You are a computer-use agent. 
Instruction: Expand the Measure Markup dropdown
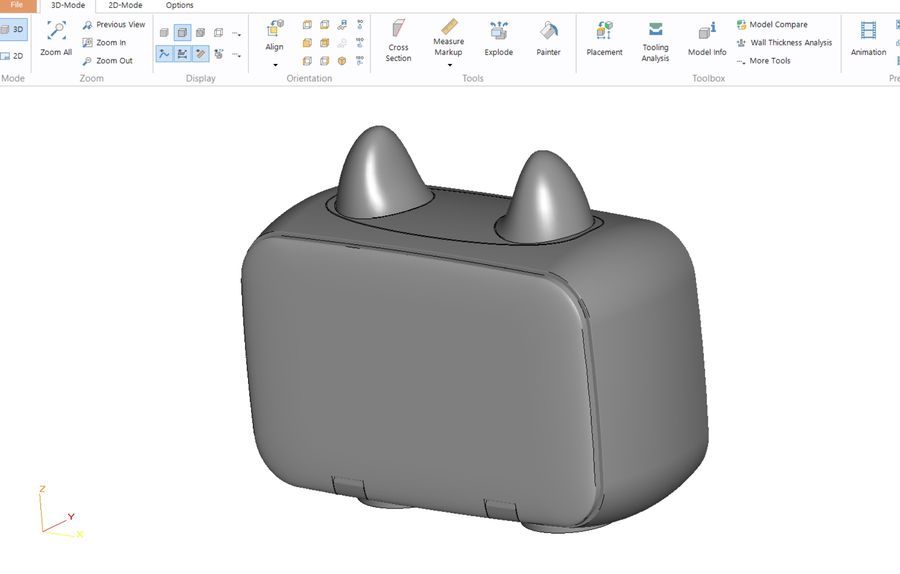click(449, 65)
